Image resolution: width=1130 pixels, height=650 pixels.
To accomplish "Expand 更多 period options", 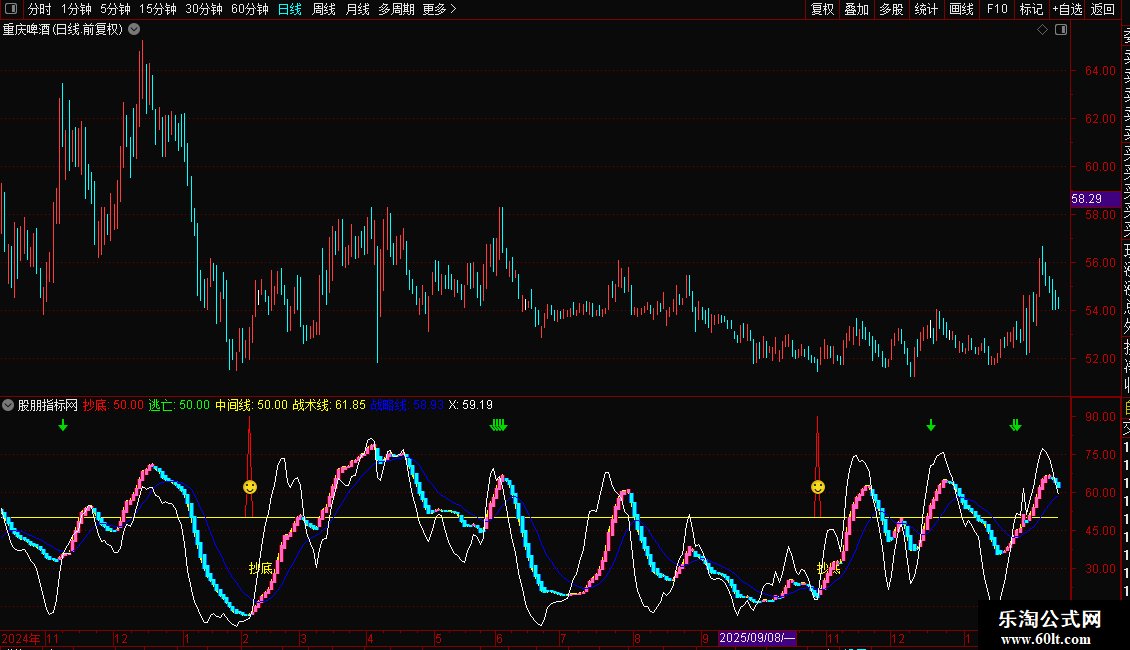I will pyautogui.click(x=439, y=9).
